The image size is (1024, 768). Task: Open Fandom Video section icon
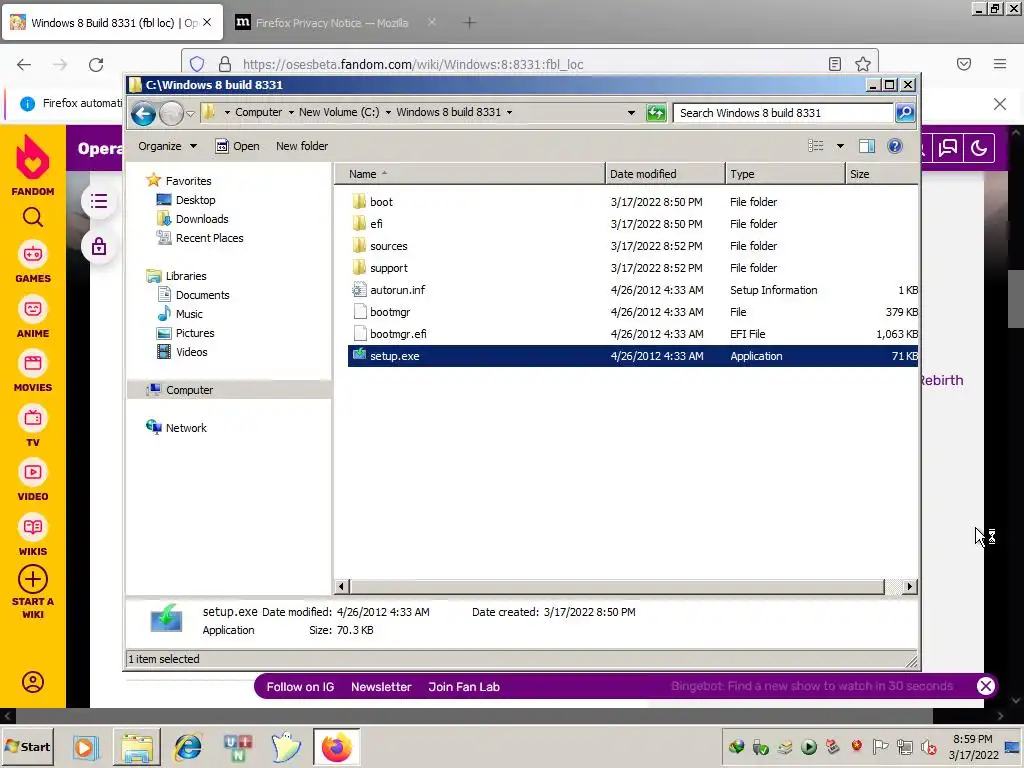pos(33,472)
